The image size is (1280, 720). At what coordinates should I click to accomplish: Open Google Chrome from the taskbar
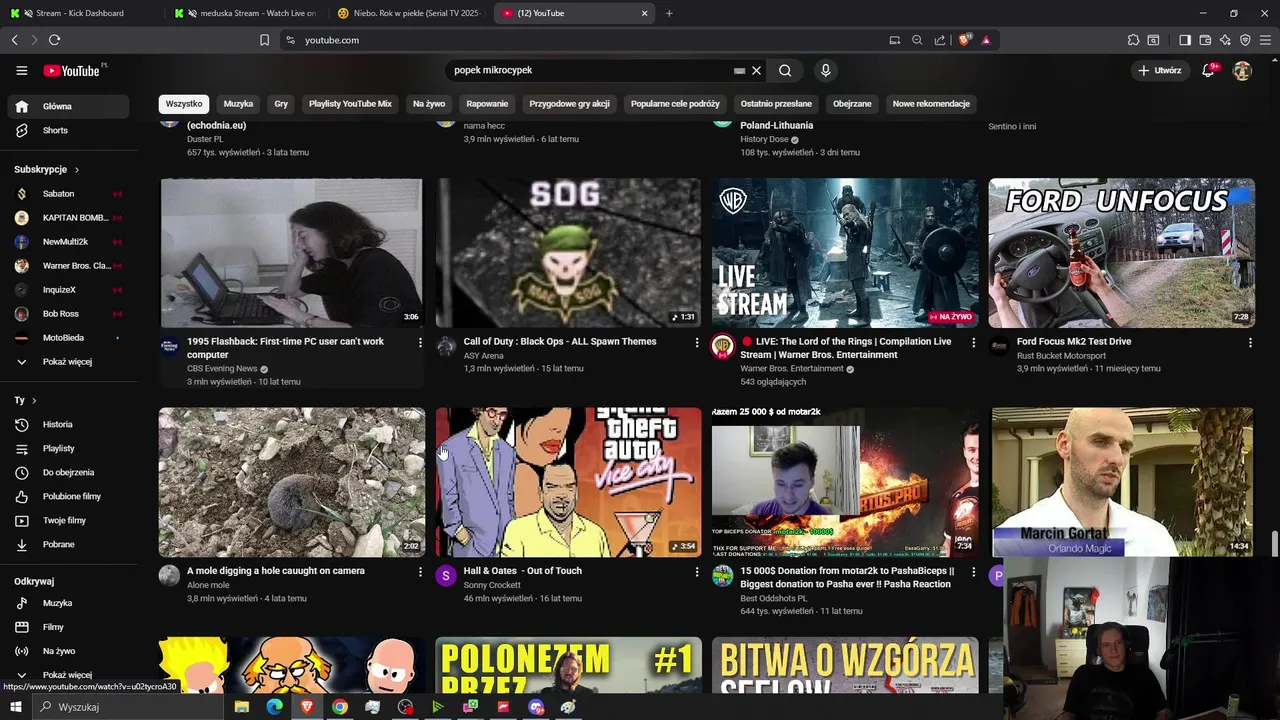click(340, 707)
